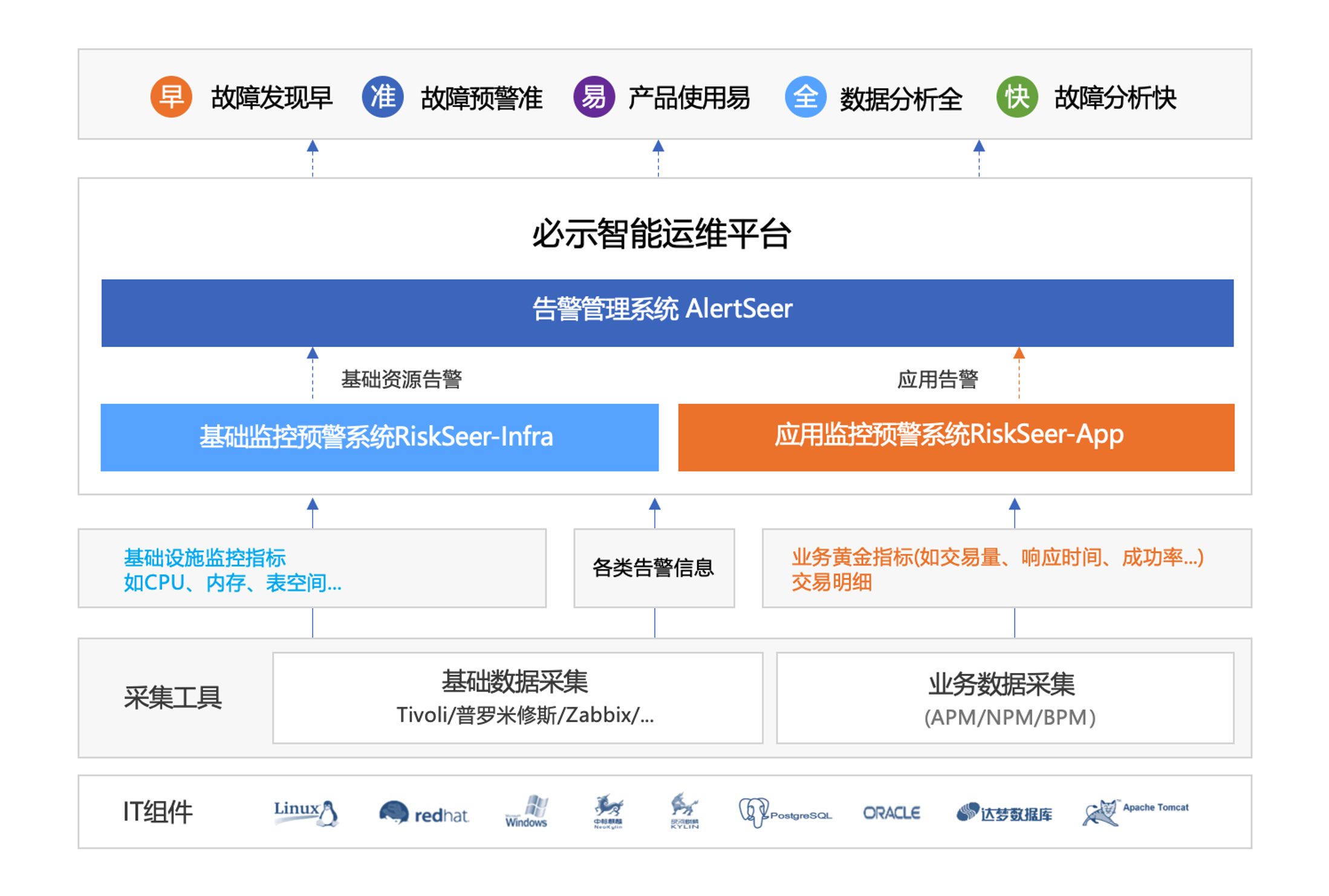Screen dimensions: 1329x896
Task: Select the RiskSeer-Infra blue block
Action: coord(379,437)
